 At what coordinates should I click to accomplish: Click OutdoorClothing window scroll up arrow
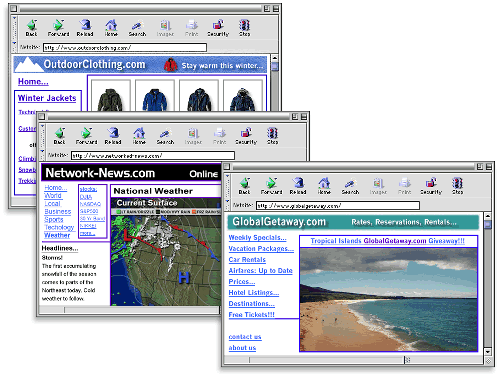pos(275,58)
